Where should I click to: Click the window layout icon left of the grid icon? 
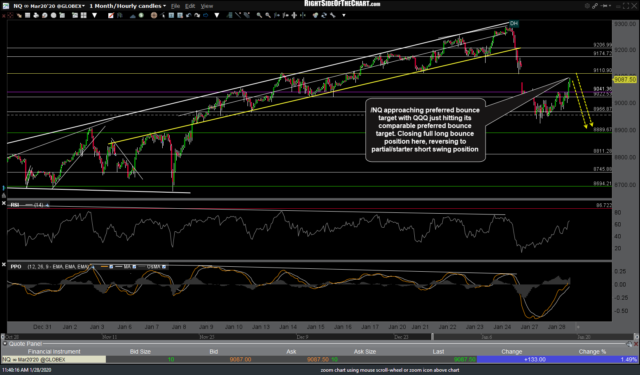tap(75, 15)
